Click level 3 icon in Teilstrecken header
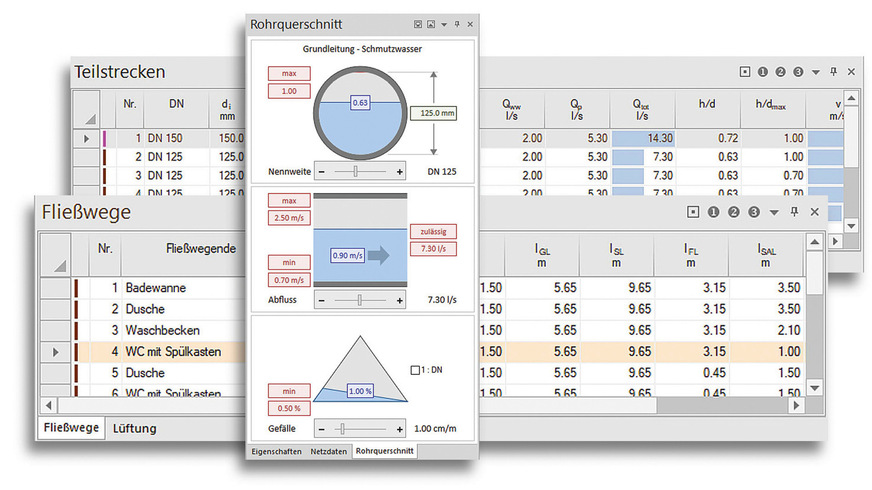 point(798,72)
